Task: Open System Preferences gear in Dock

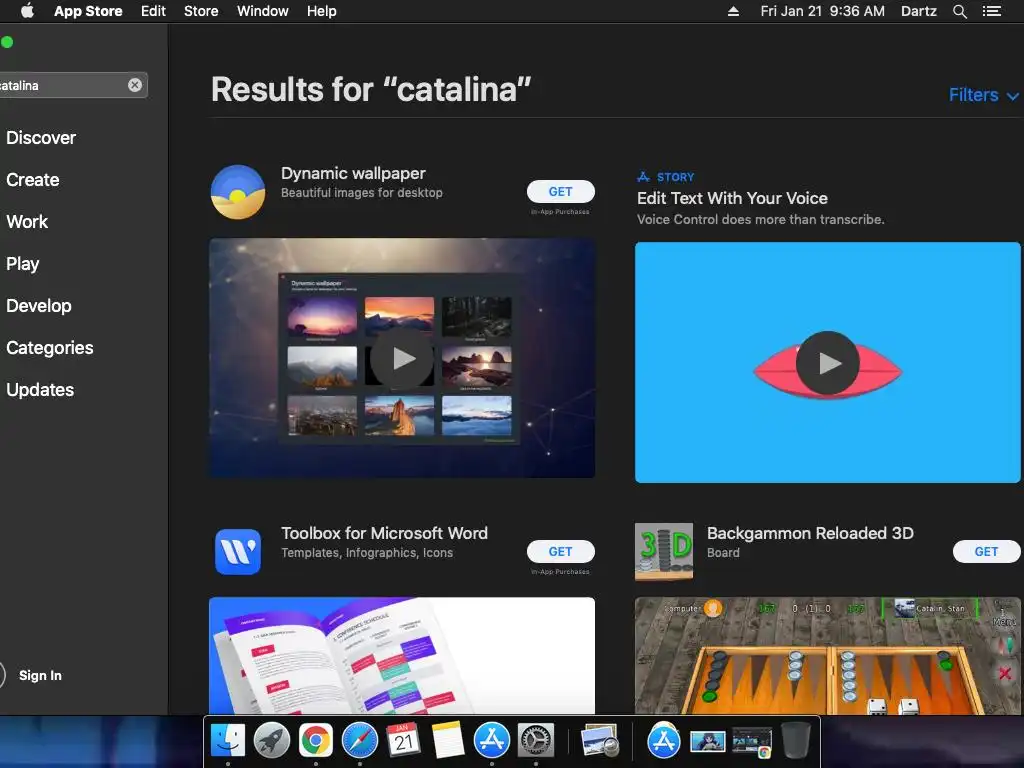Action: tap(536, 741)
